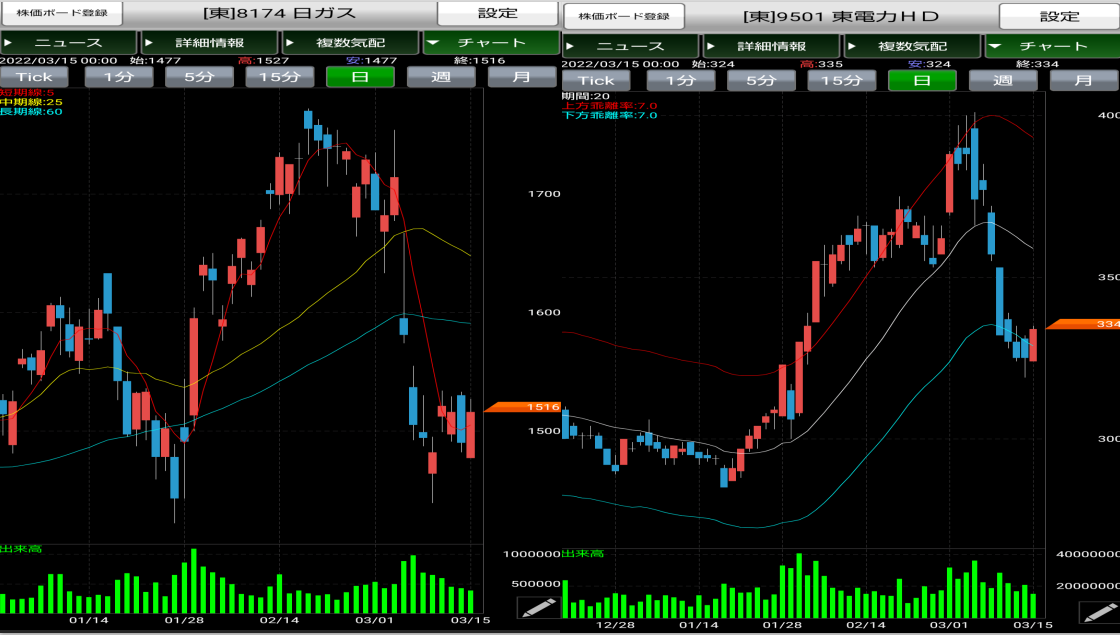Select daily 日 interval on 8174 chart
Viewport: 1120px width, 635px height.
(360, 76)
